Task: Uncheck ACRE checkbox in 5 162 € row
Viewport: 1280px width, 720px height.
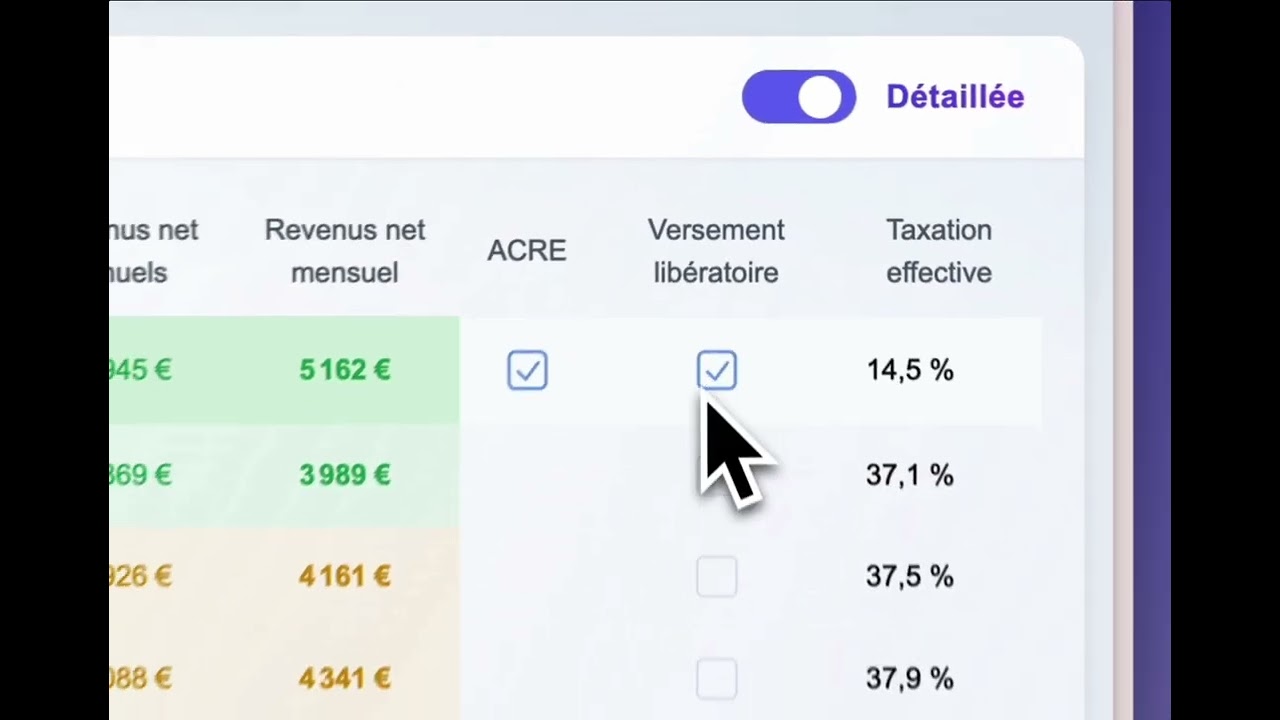Action: pos(527,370)
